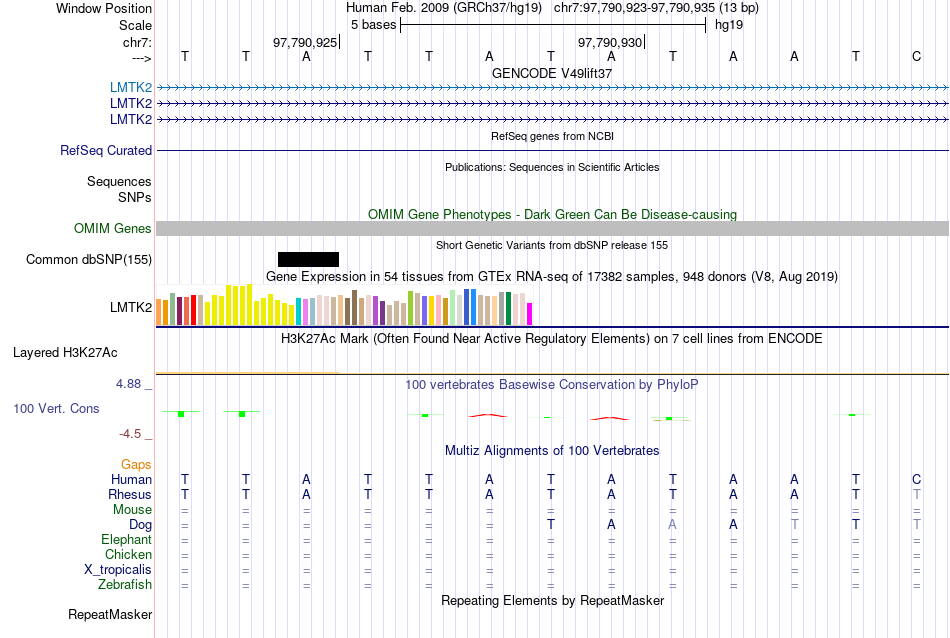Open OMIM Gene Phenotypes track title
The image size is (950, 638).
tap(553, 214)
